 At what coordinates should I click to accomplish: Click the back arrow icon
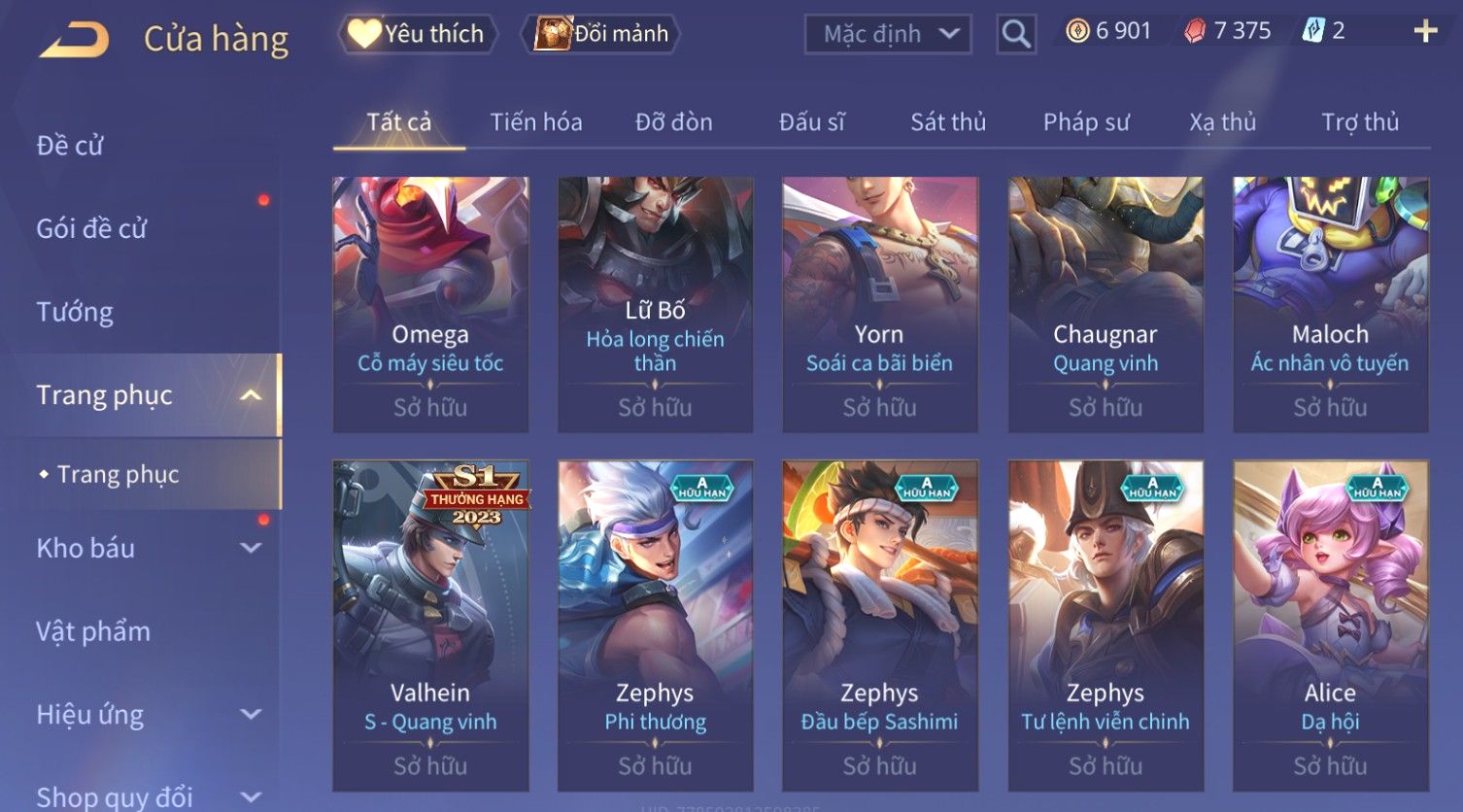74,40
